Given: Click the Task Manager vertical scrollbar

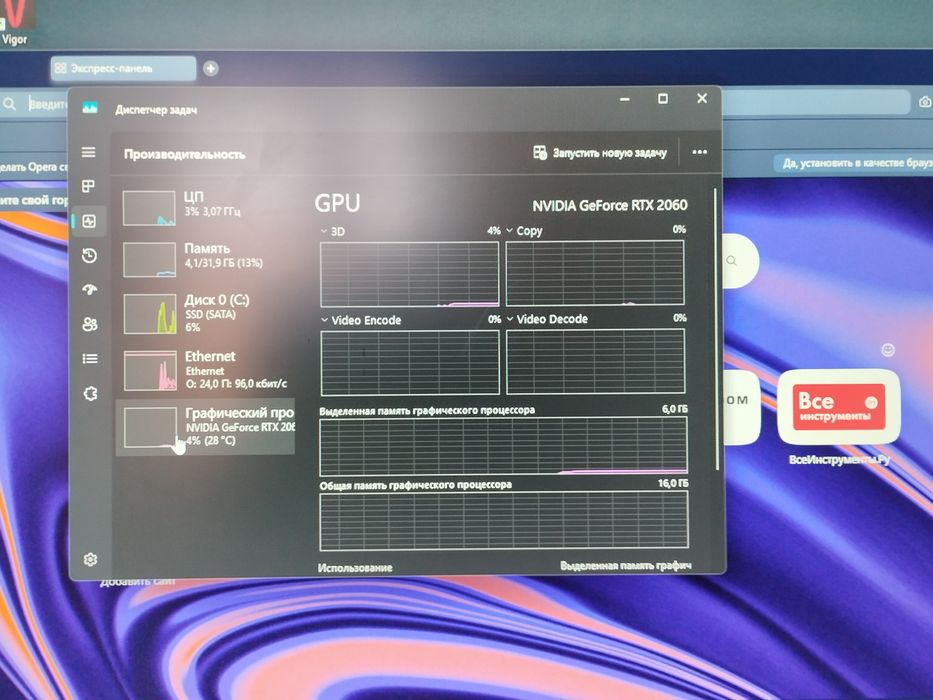Looking at the screenshot, I should coord(716,329).
